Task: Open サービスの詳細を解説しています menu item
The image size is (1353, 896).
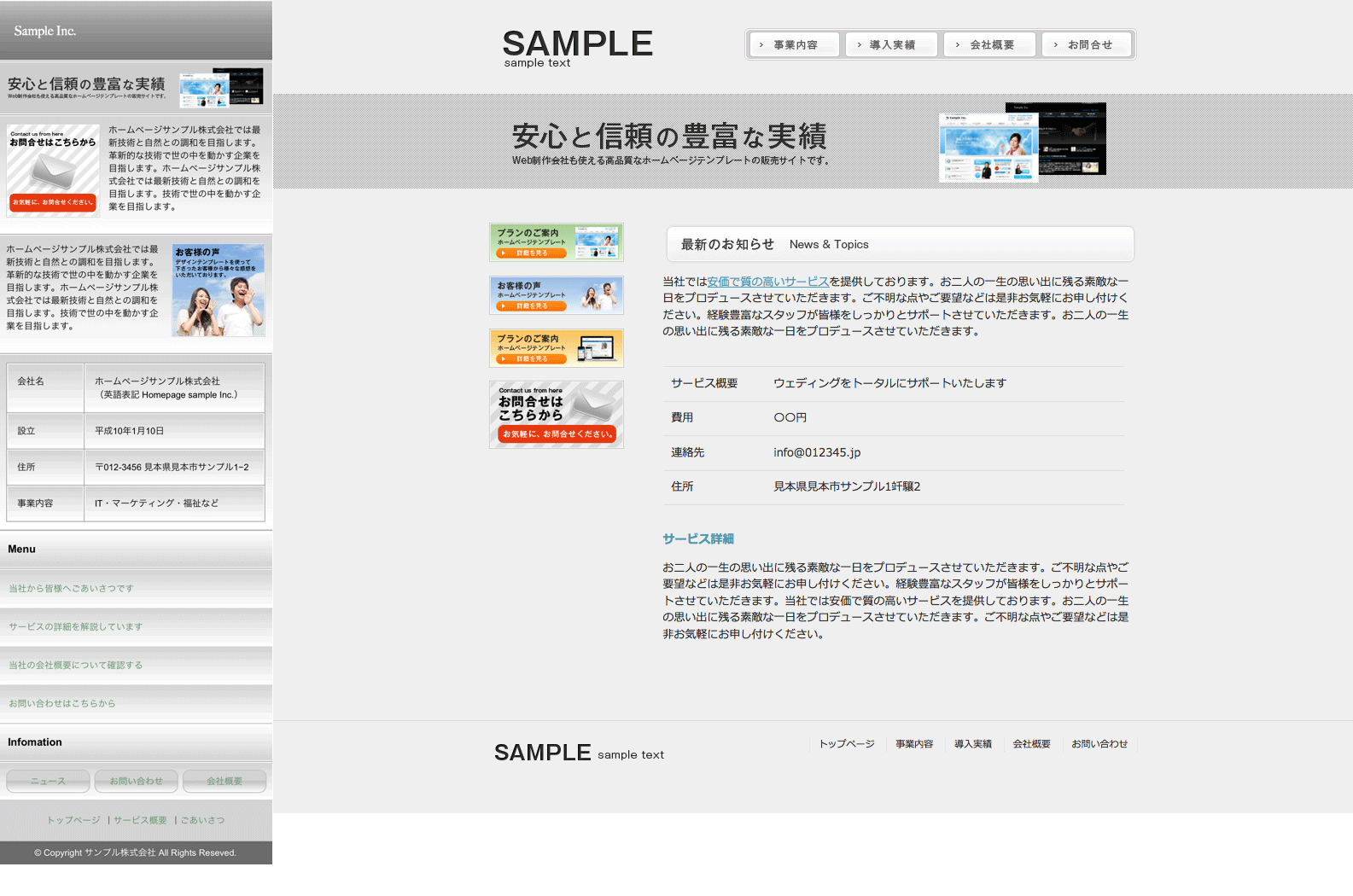Action: (x=75, y=627)
